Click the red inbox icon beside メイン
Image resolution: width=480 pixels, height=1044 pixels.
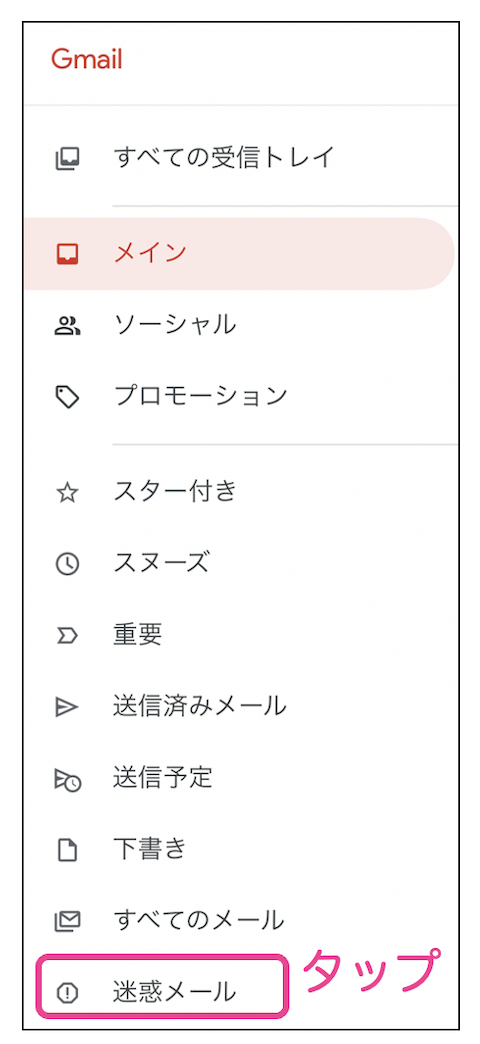(67, 254)
